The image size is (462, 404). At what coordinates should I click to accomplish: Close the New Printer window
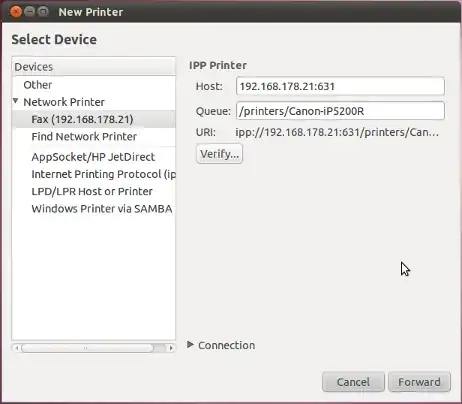[16, 12]
